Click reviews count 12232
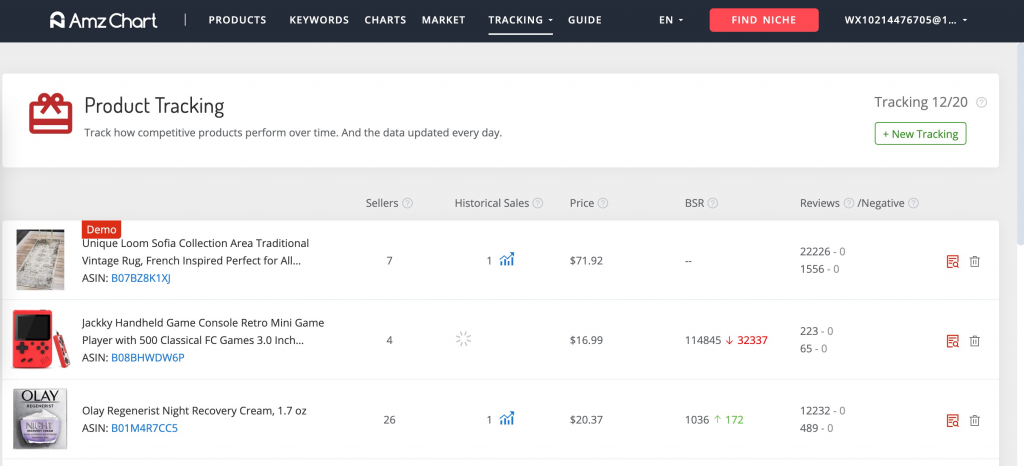The image size is (1024, 466). (x=814, y=411)
